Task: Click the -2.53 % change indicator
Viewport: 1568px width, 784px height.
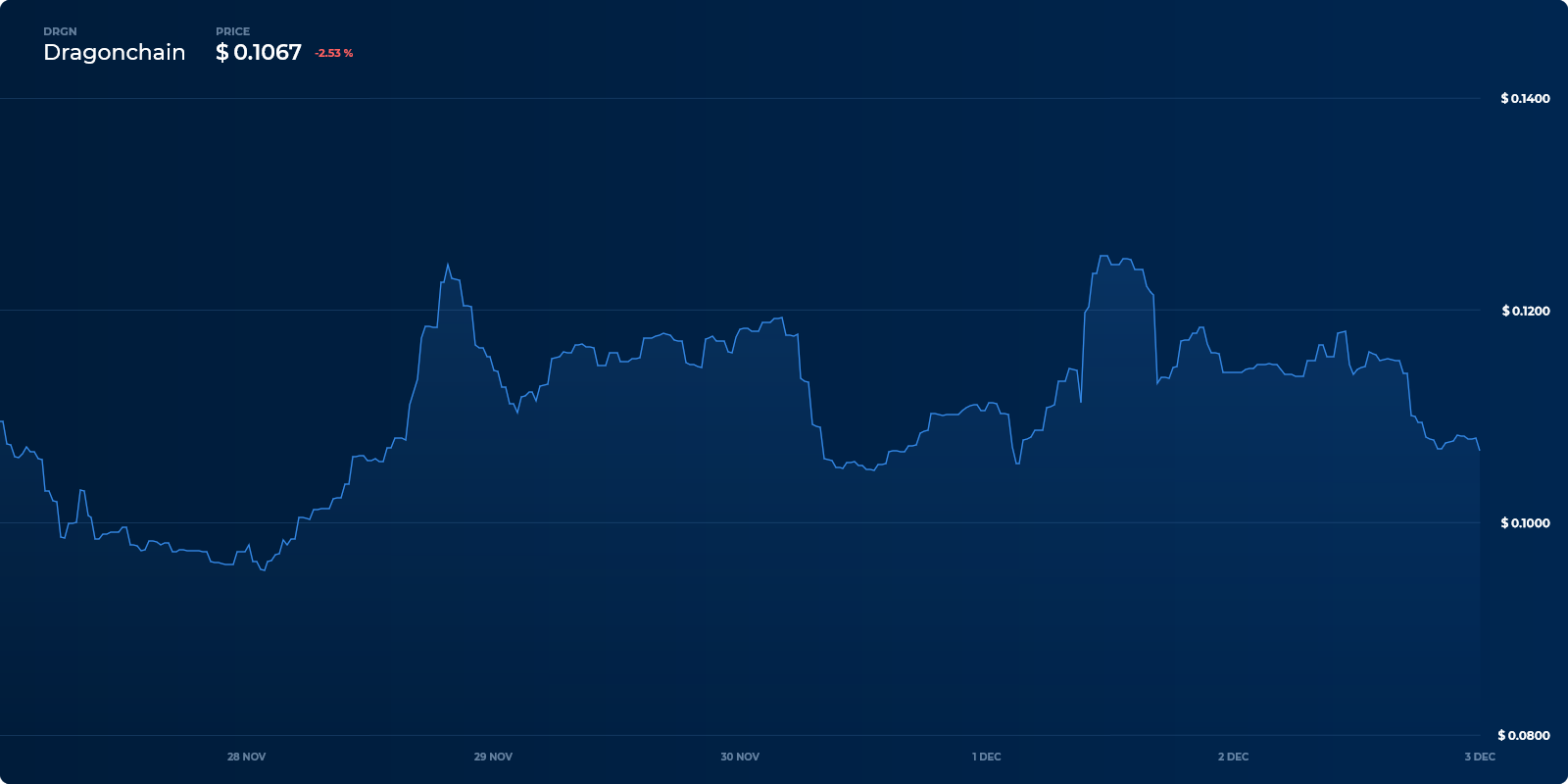Action: (334, 53)
